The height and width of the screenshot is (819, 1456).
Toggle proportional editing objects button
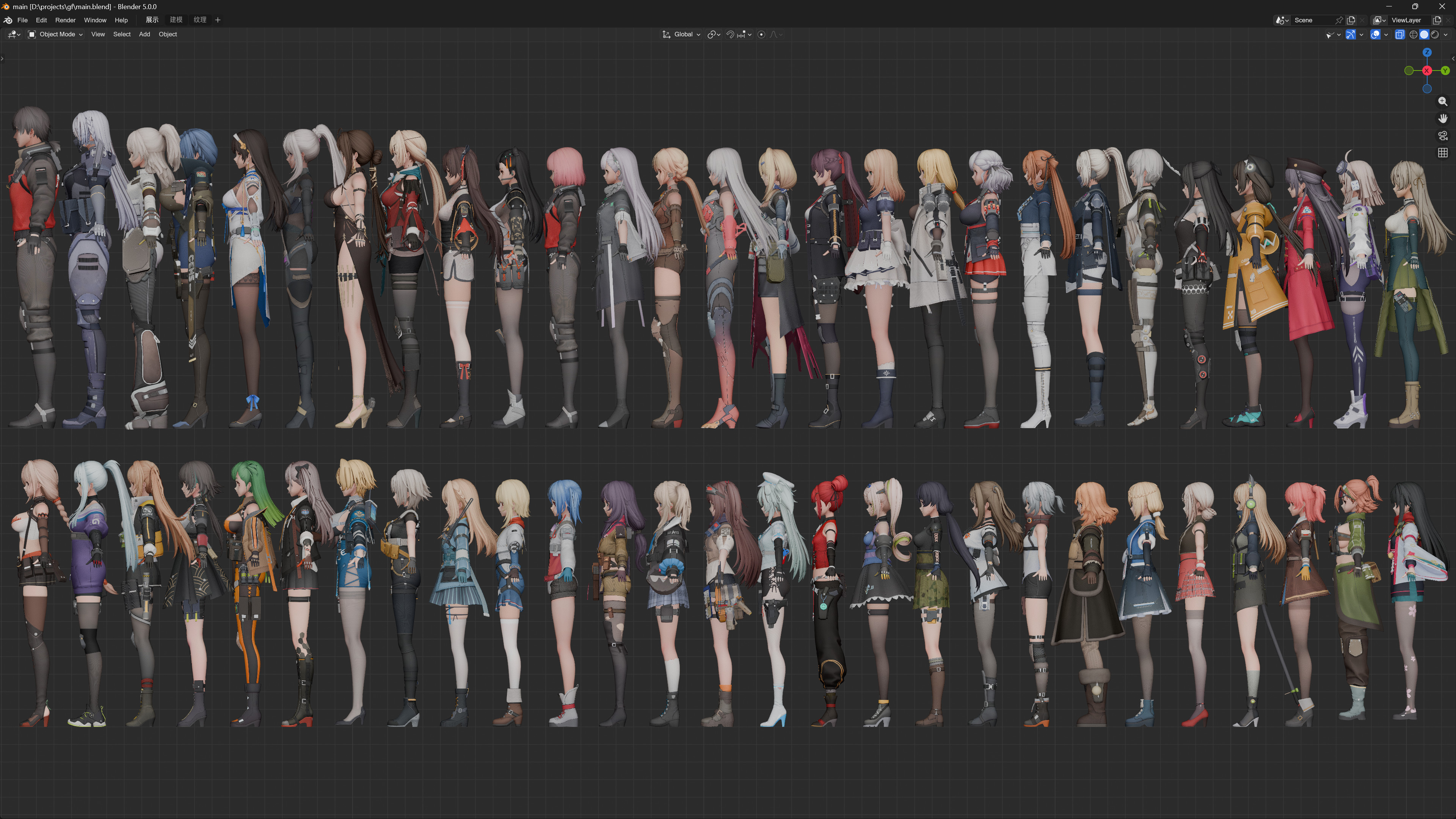(x=761, y=35)
